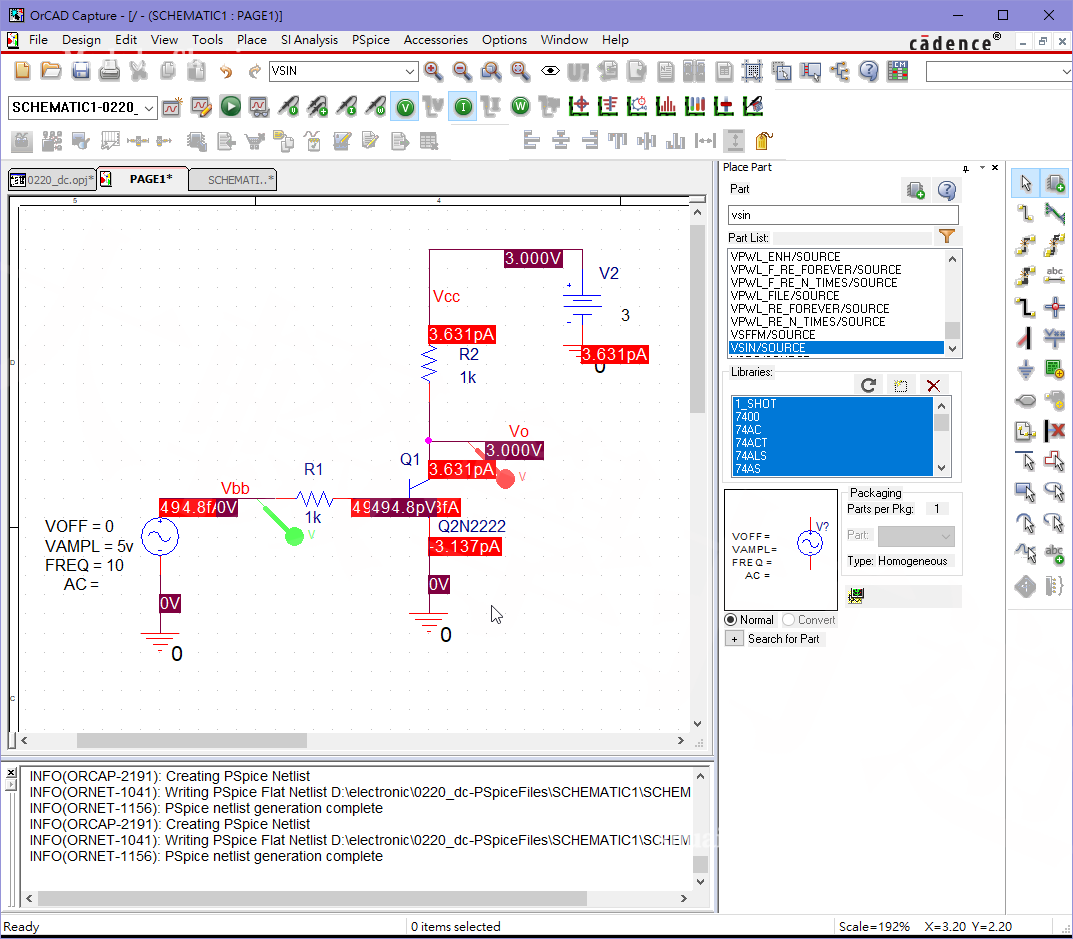Select the PAGE1 tab
The width and height of the screenshot is (1073, 939).
pyautogui.click(x=144, y=179)
